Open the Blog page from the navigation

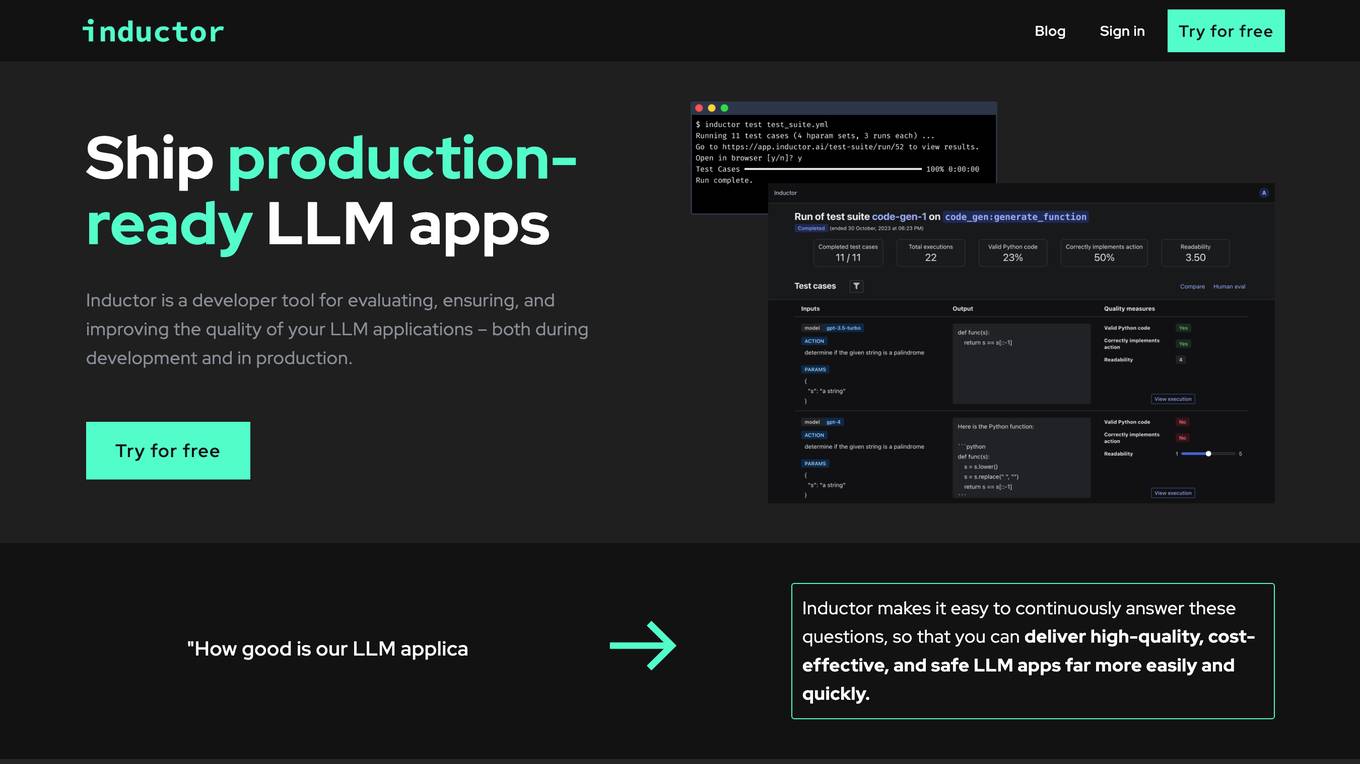1050,31
